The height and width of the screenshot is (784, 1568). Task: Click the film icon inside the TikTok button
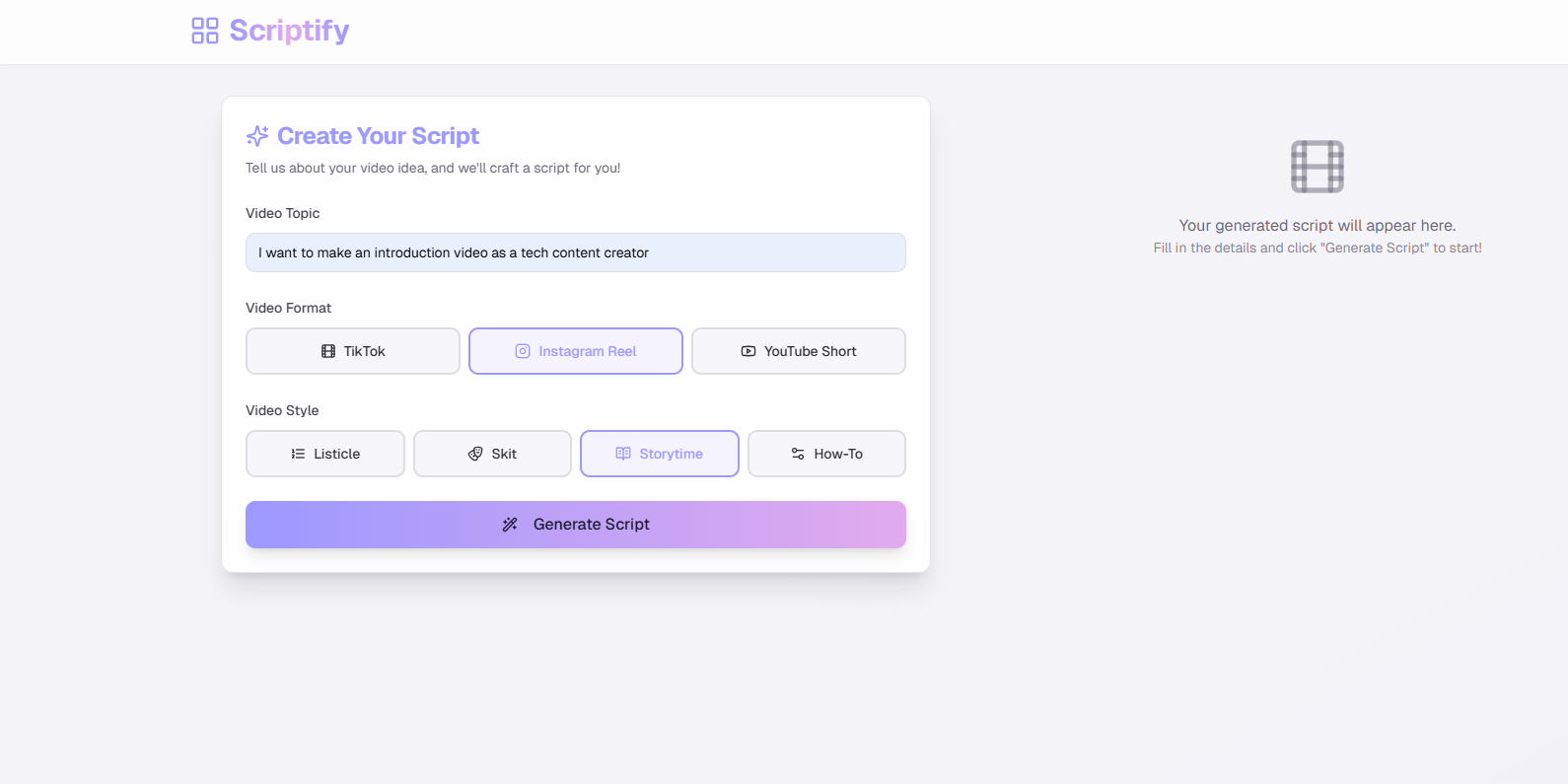326,351
